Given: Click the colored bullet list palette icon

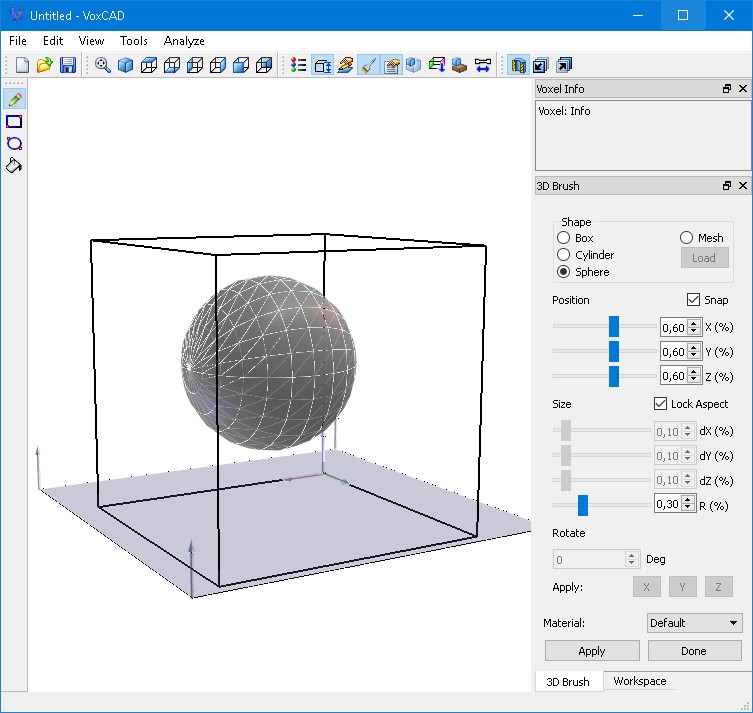Looking at the screenshot, I should click(x=299, y=65).
